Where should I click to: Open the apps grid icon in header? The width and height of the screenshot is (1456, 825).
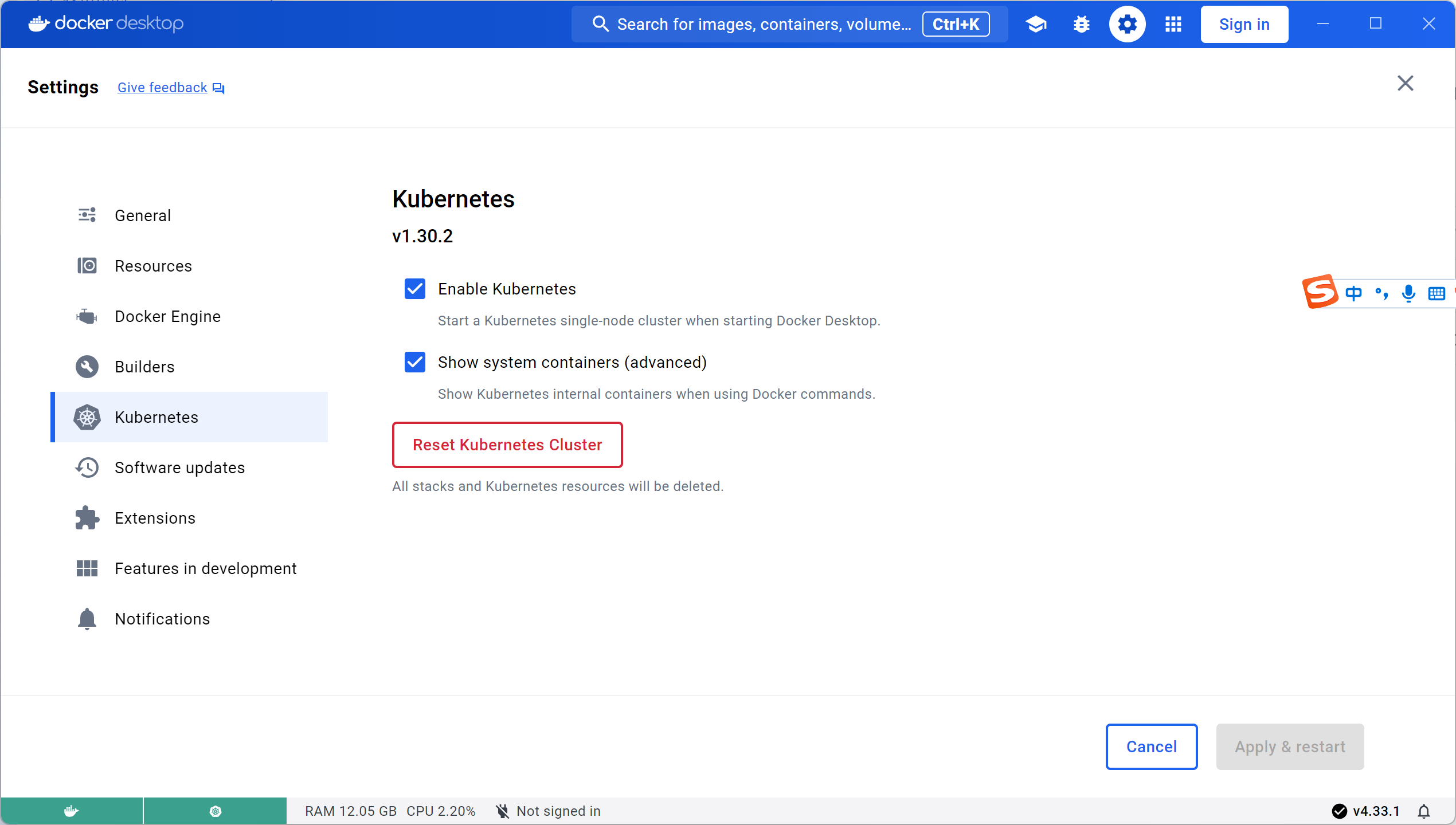tap(1173, 24)
